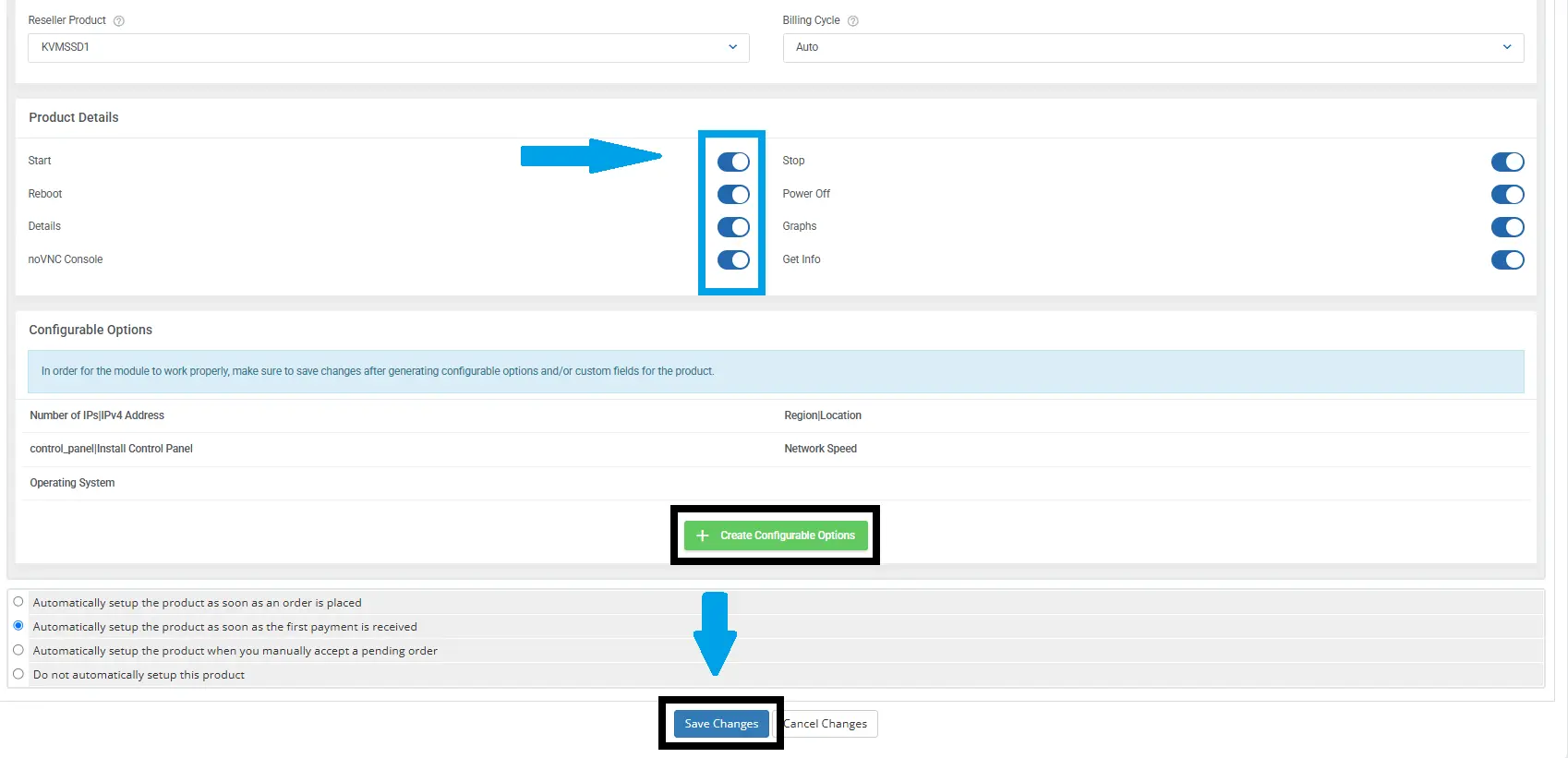Click the save-changes info notice
Image resolution: width=1568 pixels, height=758 pixels.
(x=776, y=371)
